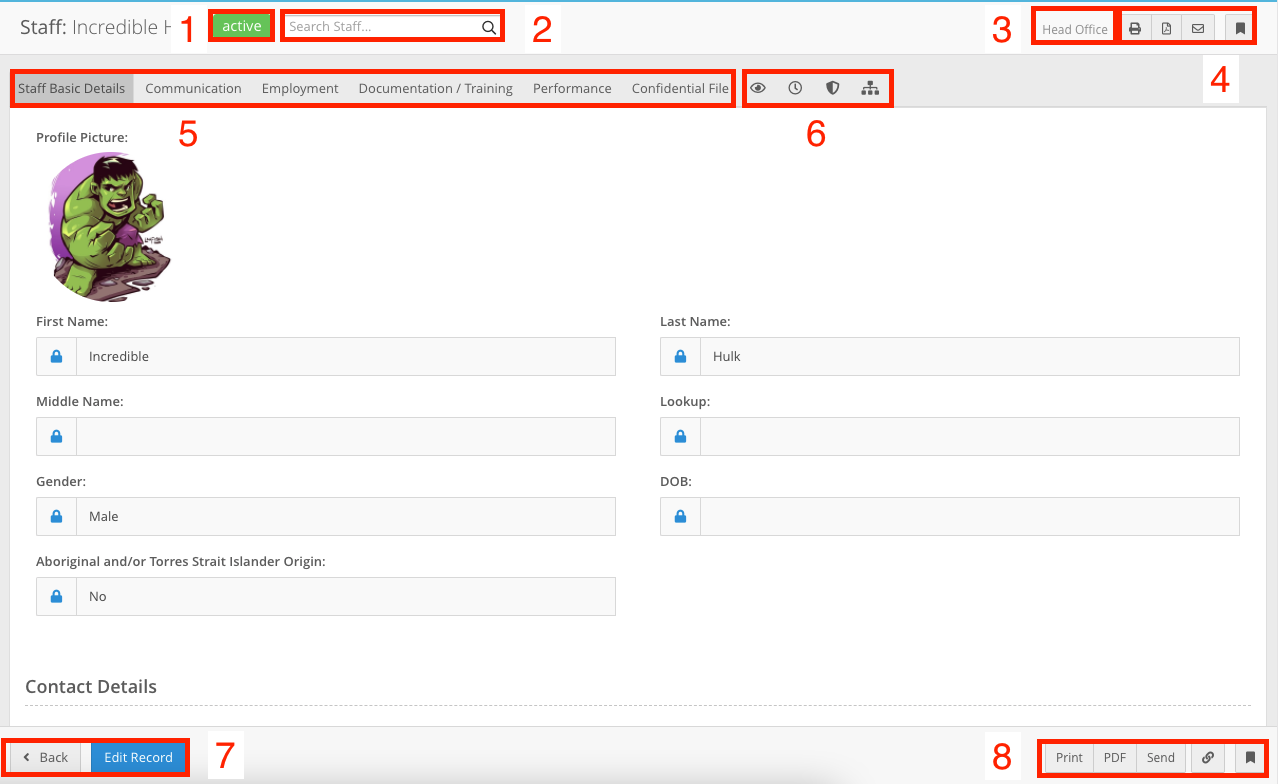The width and height of the screenshot is (1278, 784).
Task: Open the Performance tab
Action: pyautogui.click(x=572, y=88)
